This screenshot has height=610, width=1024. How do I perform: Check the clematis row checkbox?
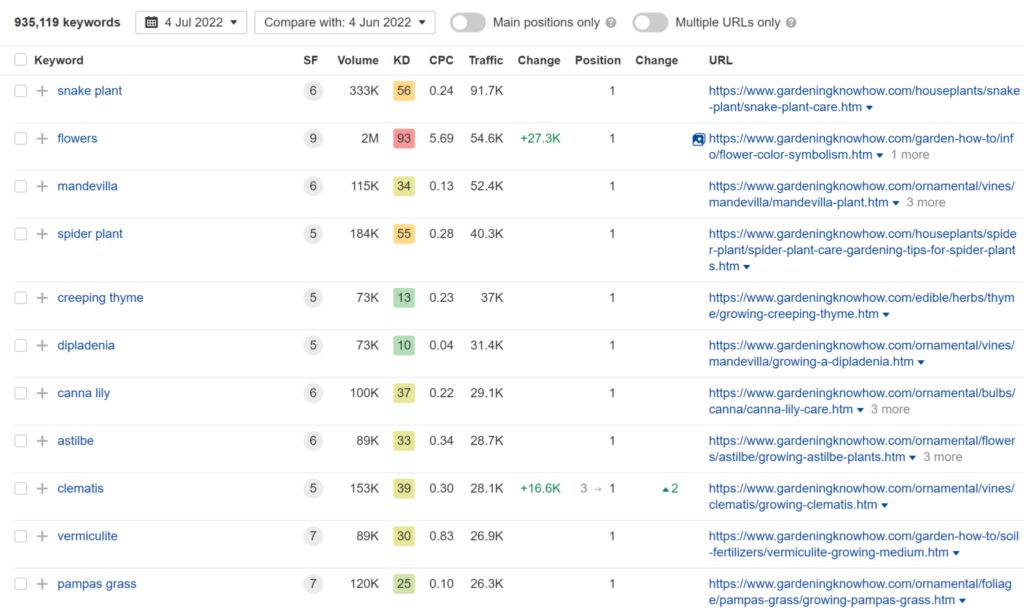(x=21, y=489)
